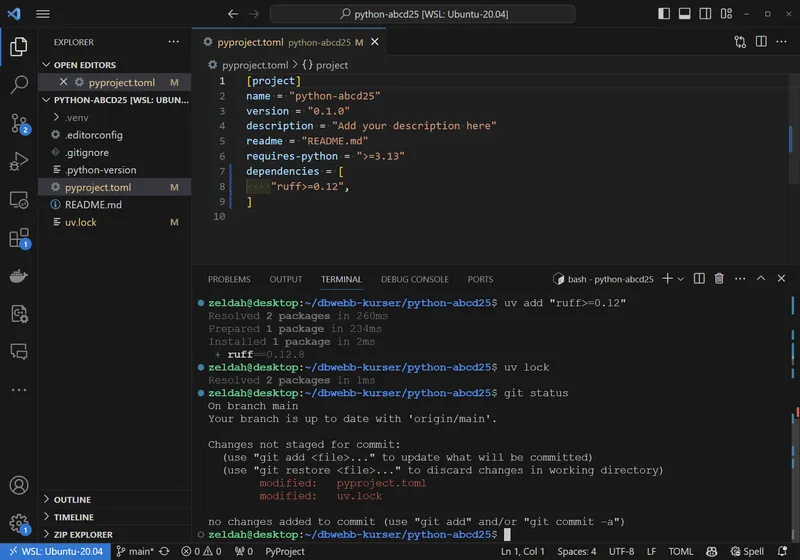800x560 pixels.
Task: Open the hamburger application menu
Action: pyautogui.click(x=43, y=14)
